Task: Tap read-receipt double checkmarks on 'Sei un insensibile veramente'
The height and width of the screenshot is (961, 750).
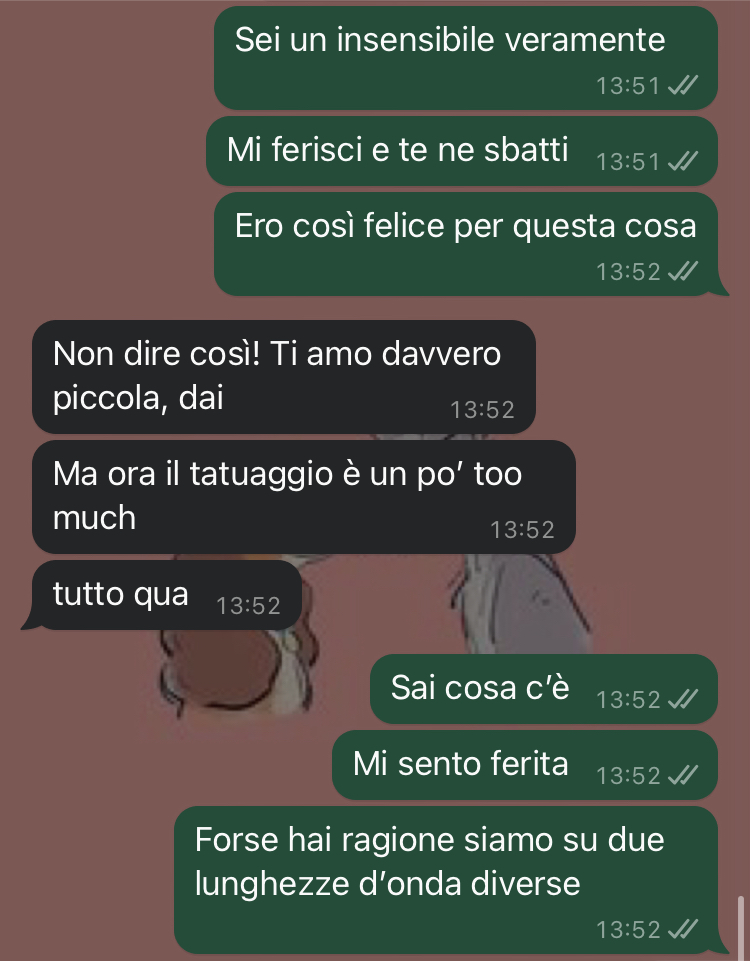Action: click(x=683, y=85)
